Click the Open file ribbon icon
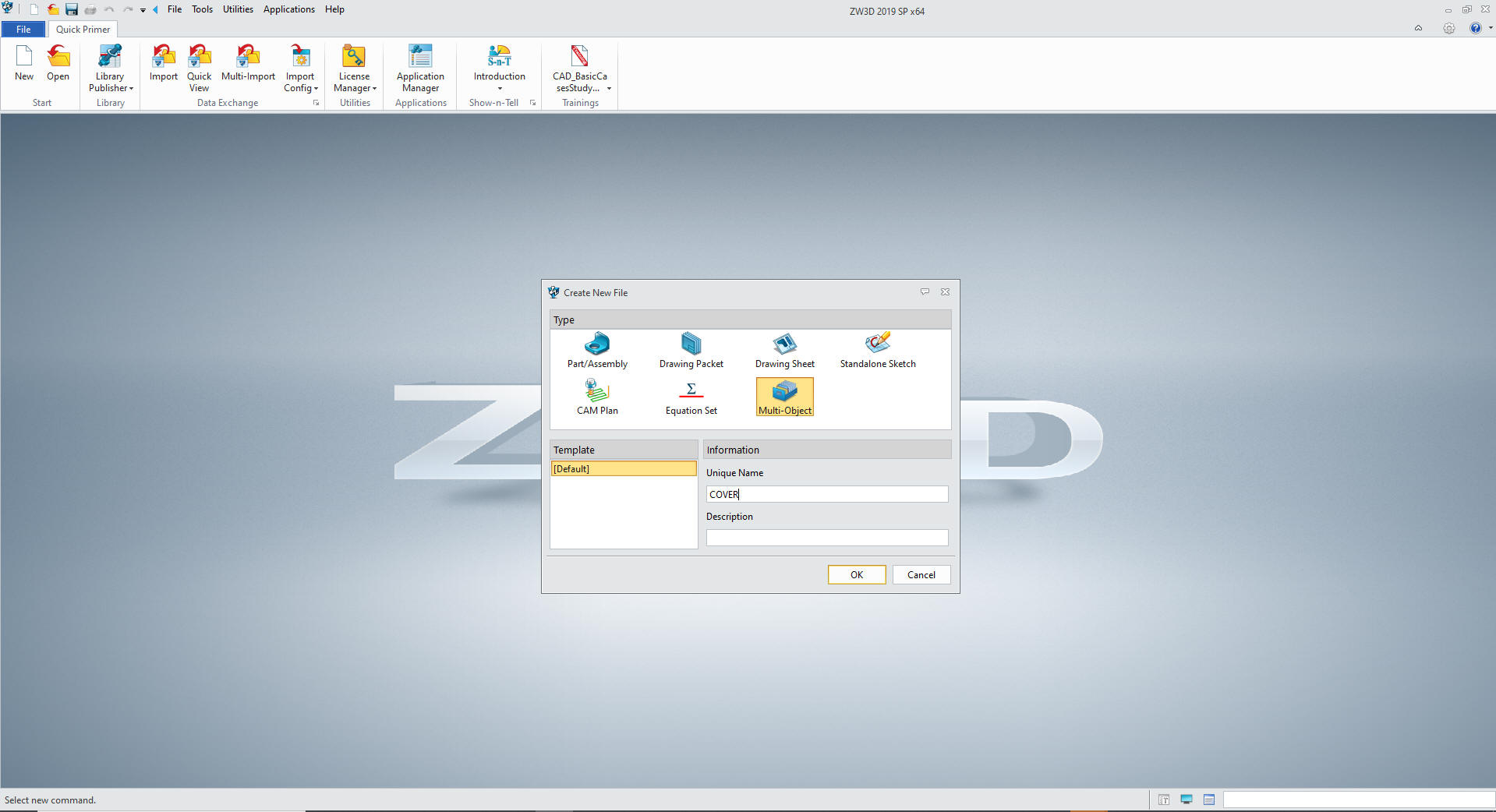The width and height of the screenshot is (1496, 812). click(58, 63)
